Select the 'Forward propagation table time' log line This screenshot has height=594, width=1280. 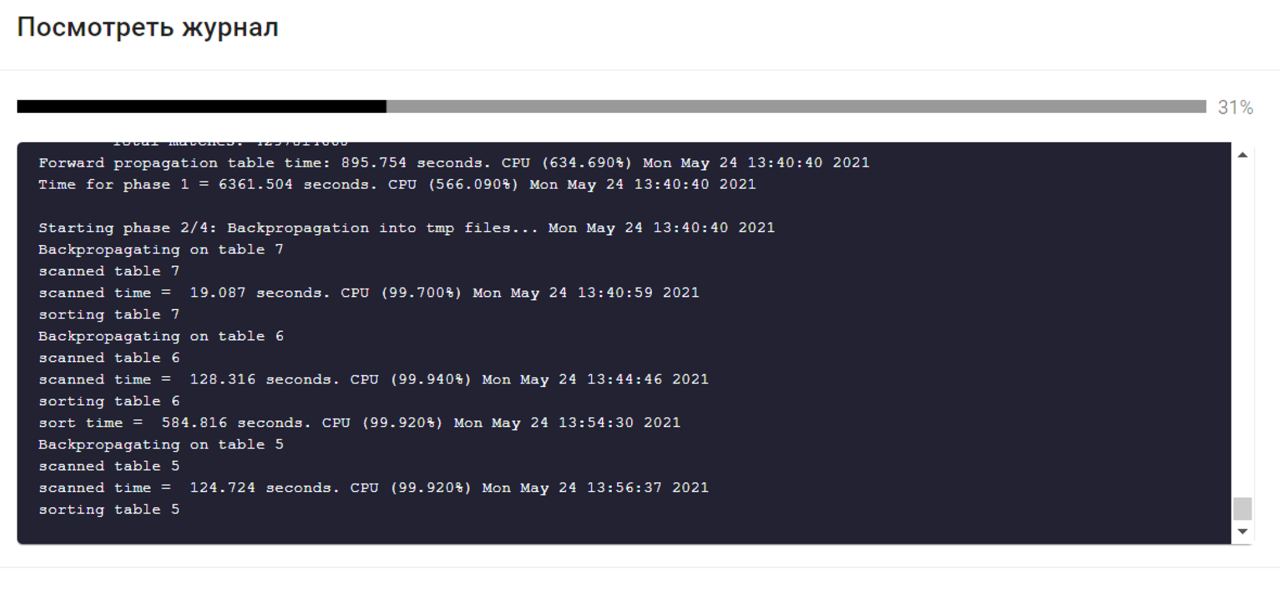(x=454, y=163)
